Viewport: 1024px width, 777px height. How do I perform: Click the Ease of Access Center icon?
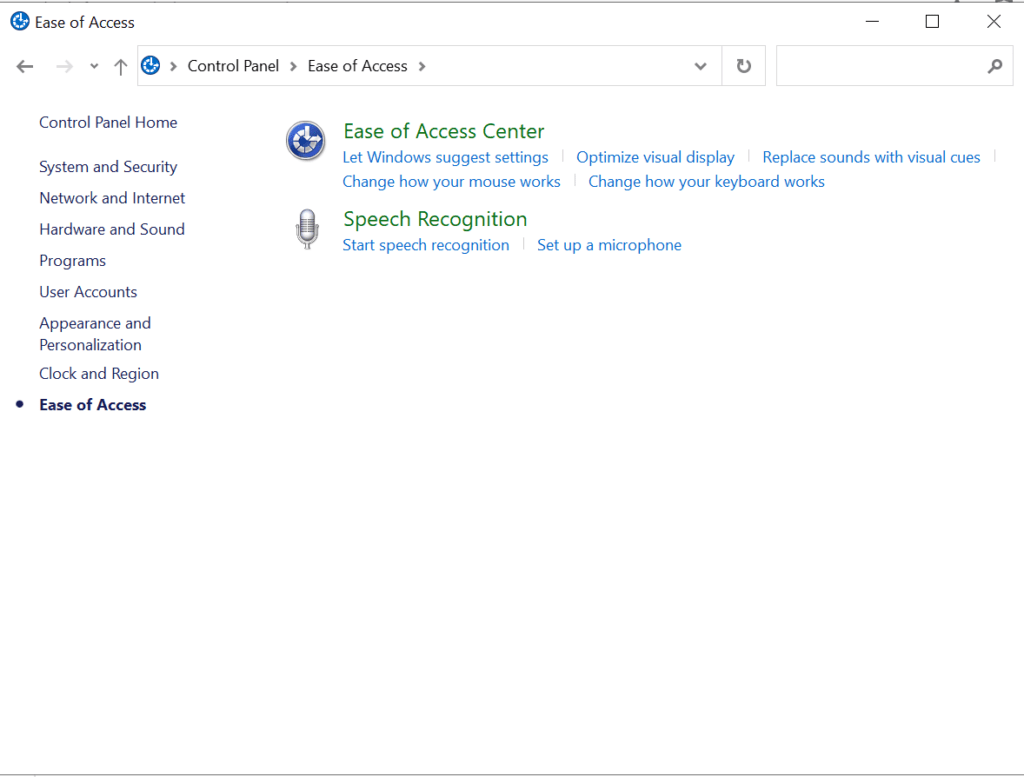click(306, 140)
